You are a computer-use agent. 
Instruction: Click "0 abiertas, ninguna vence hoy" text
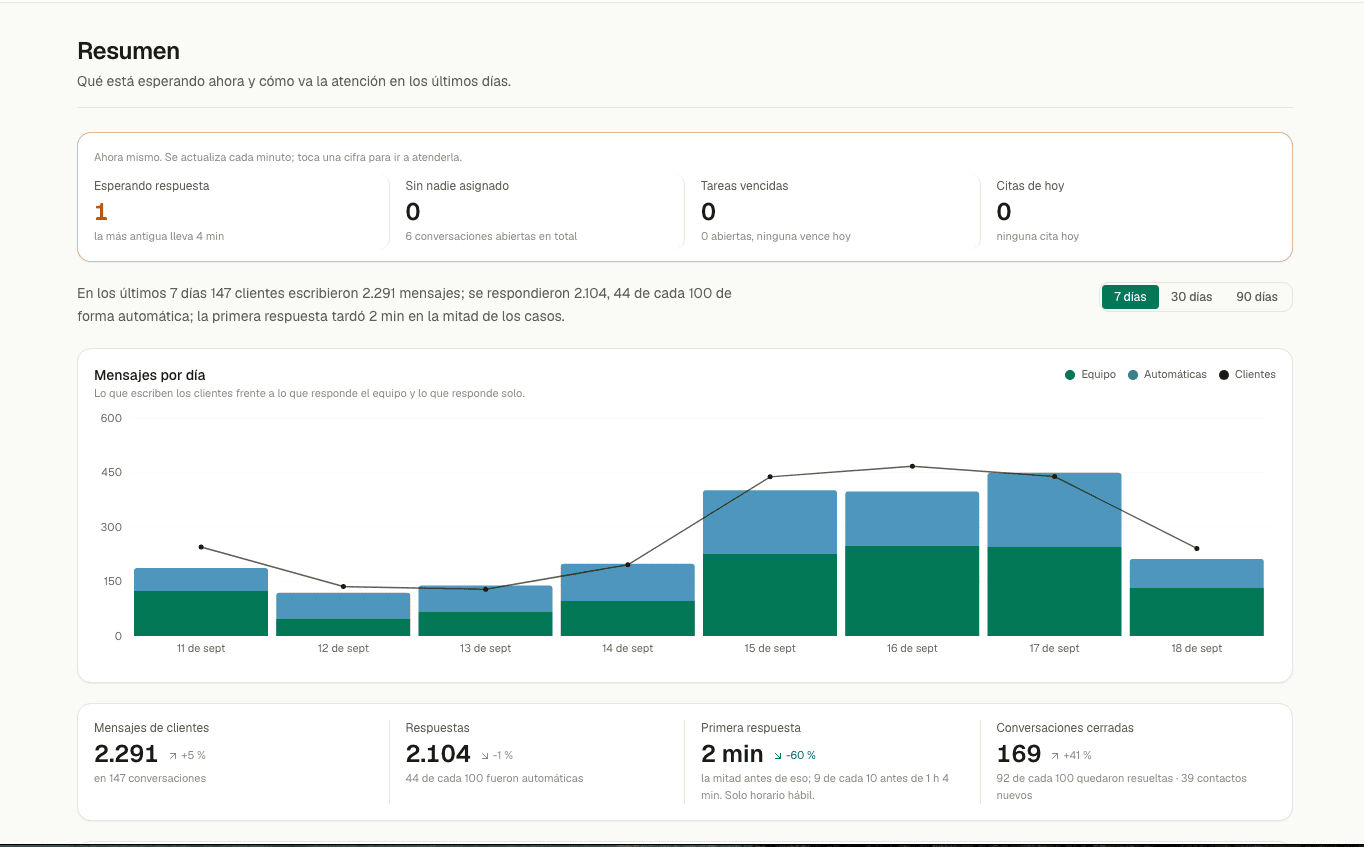[x=776, y=236]
